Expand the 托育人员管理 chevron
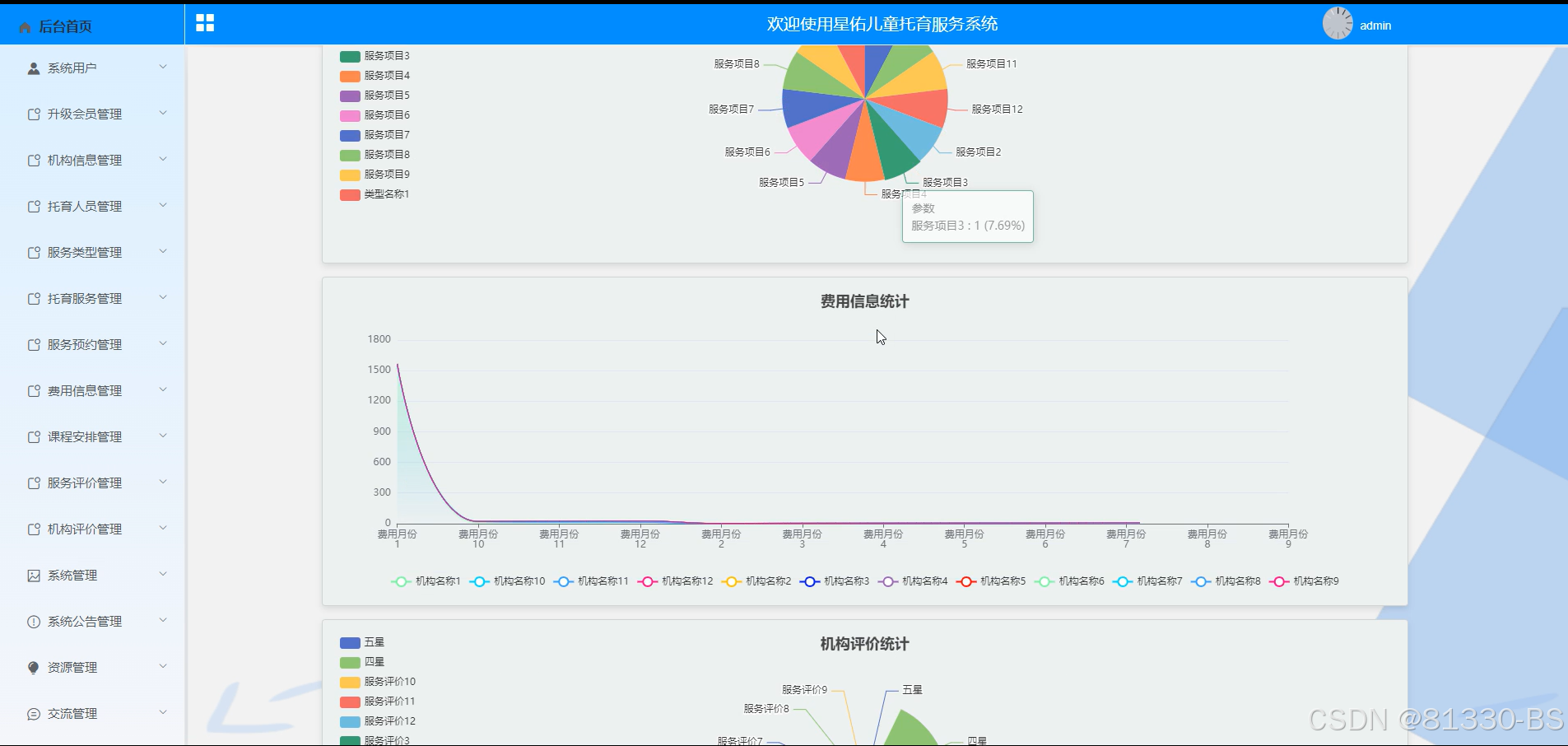Viewport: 1568px width, 746px height. pos(163,205)
